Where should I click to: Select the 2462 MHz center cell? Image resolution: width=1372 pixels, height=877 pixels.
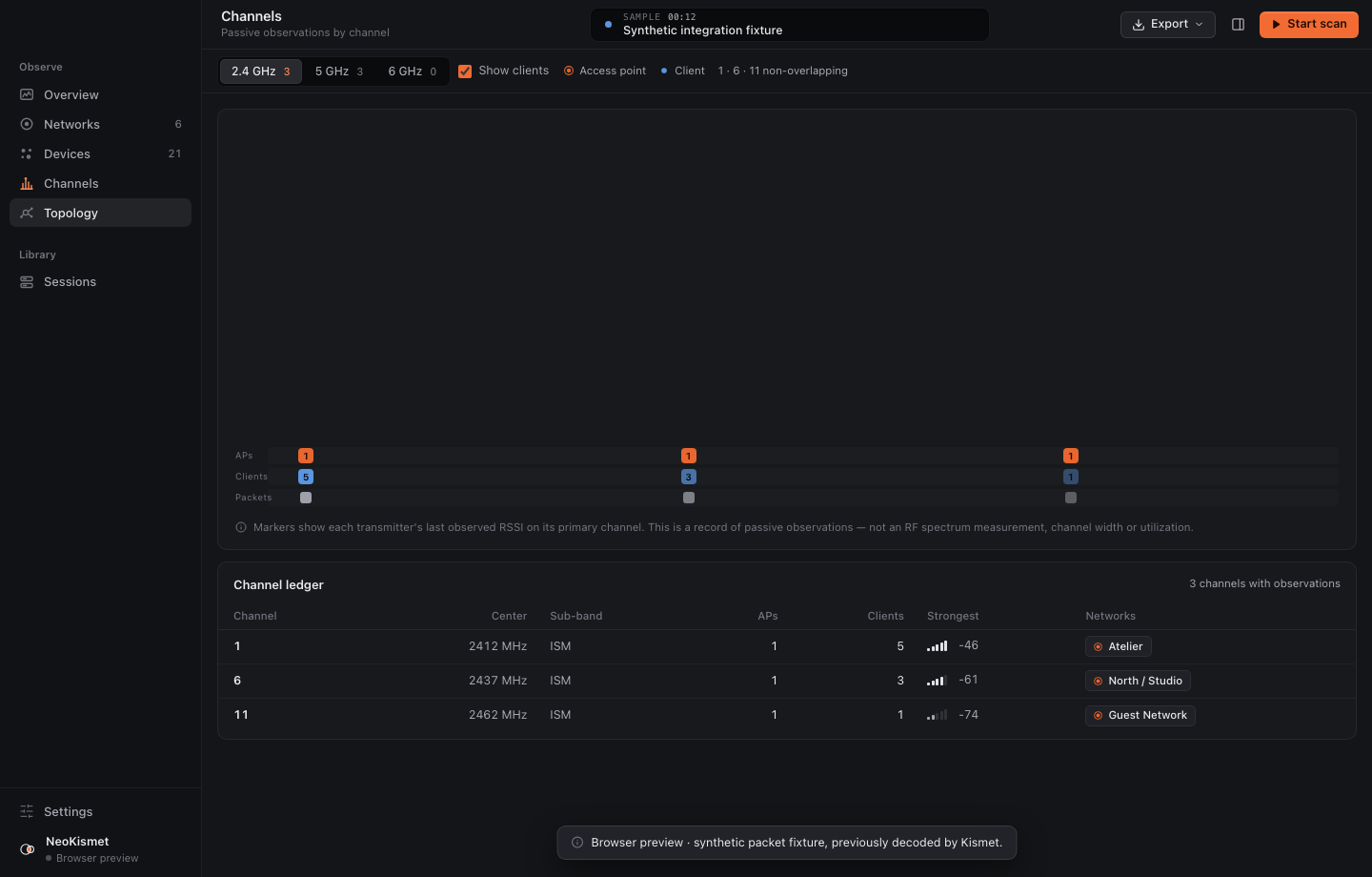(x=497, y=715)
